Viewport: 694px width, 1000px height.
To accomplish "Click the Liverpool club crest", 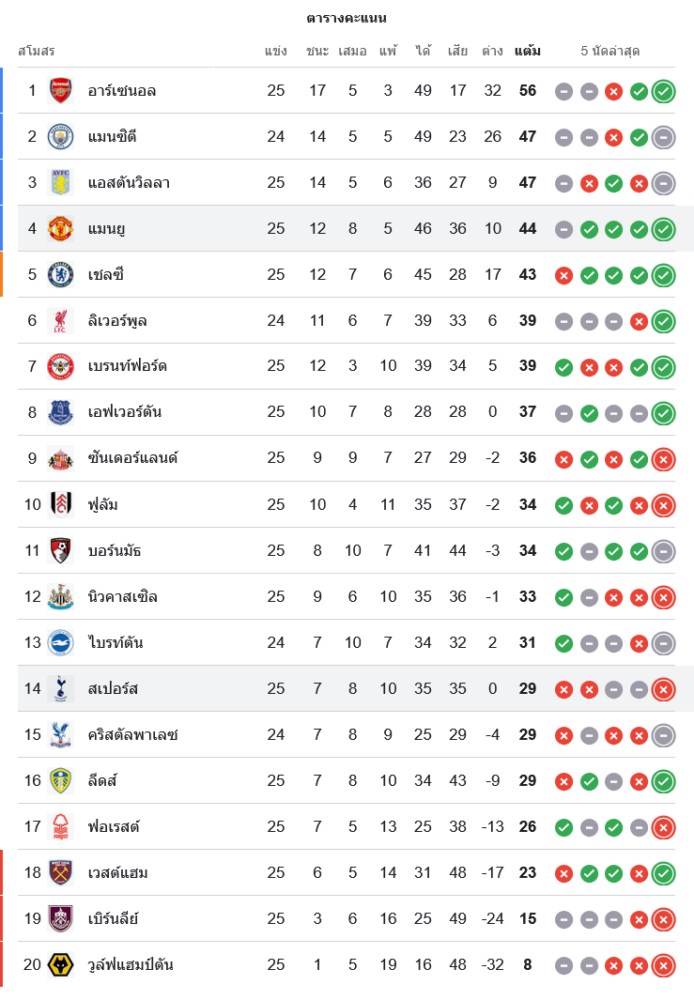I will [61, 321].
